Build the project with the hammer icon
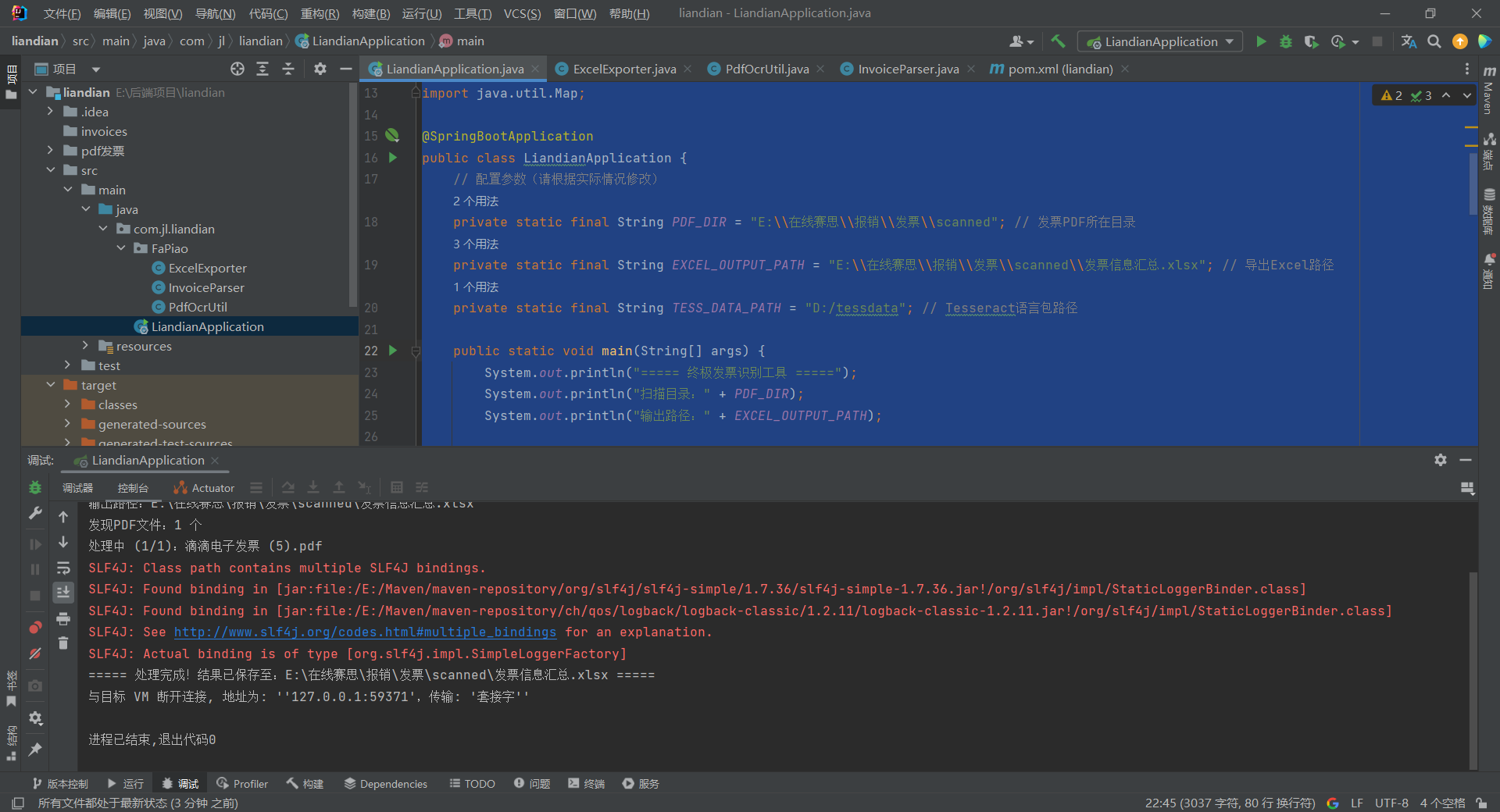The image size is (1500, 812). pos(1058,41)
